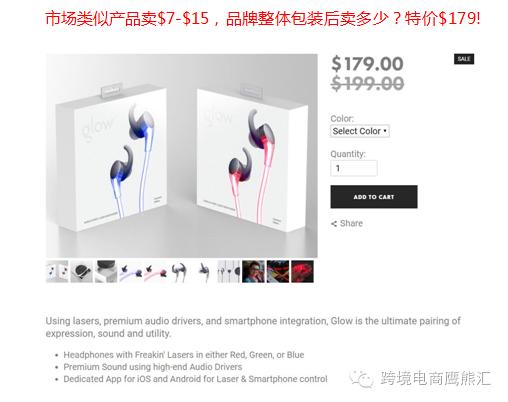Click the Quantity input field

[354, 168]
